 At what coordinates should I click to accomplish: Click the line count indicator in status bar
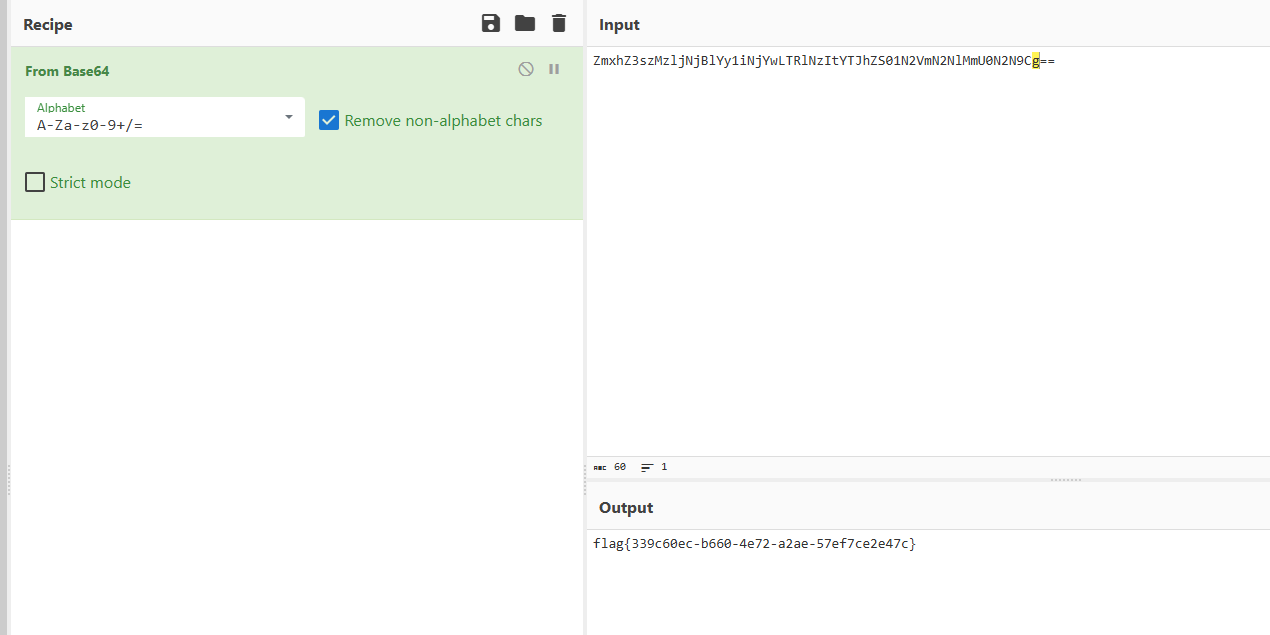pos(654,467)
